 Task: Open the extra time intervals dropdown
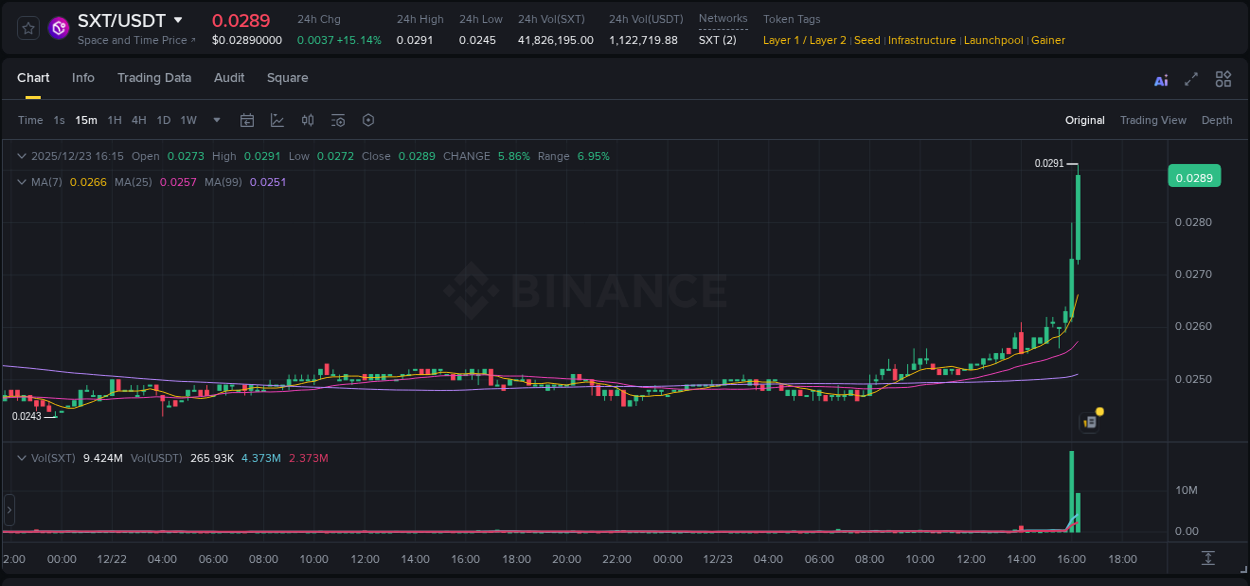(x=215, y=120)
